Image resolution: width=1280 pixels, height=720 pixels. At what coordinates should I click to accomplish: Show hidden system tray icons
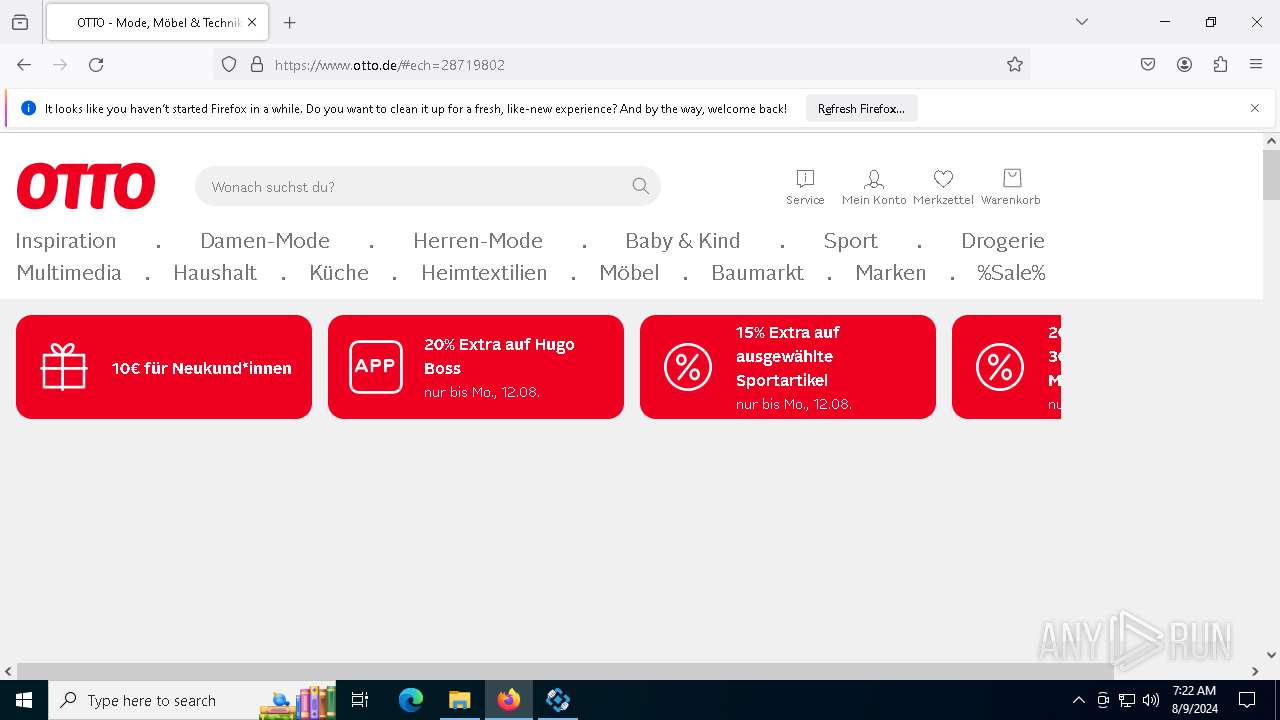pyautogui.click(x=1078, y=700)
